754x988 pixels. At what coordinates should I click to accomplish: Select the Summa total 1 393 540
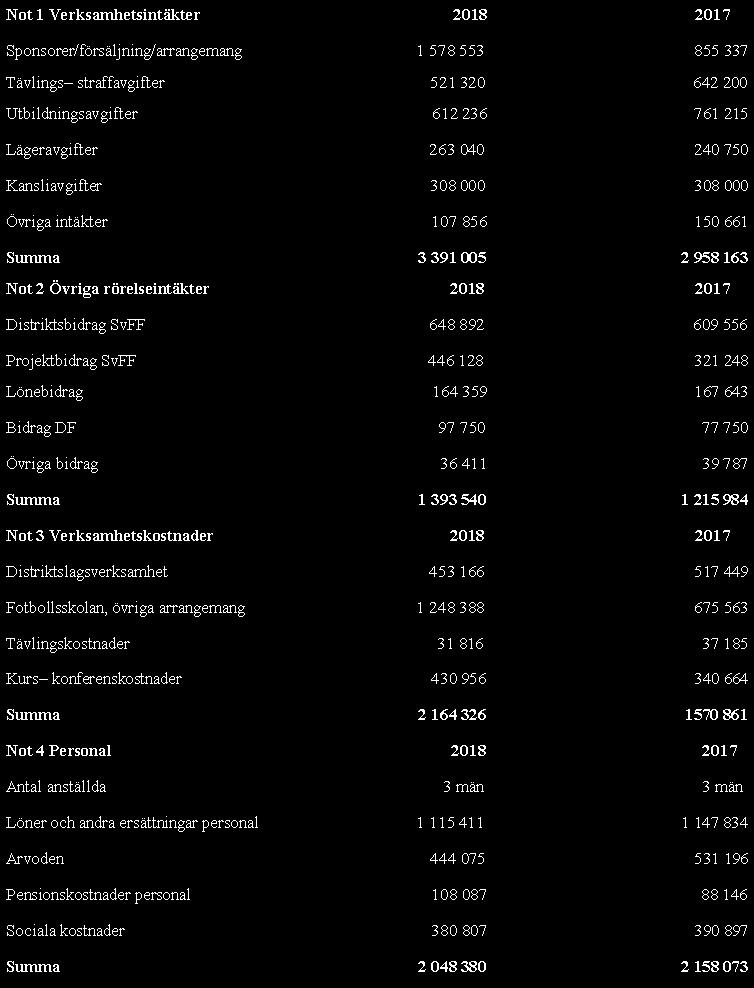click(452, 499)
